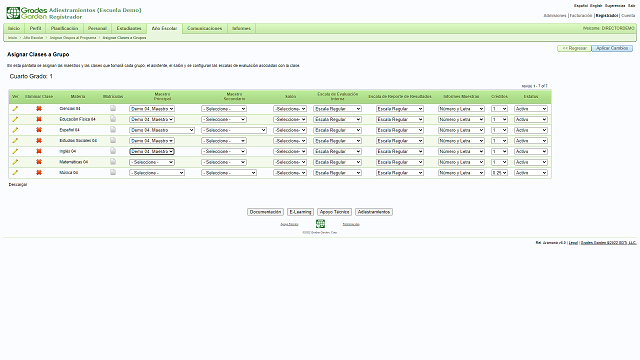Viewport: 640px width, 360px height.
Task: Open the Planificación tab
Action: coord(64,29)
